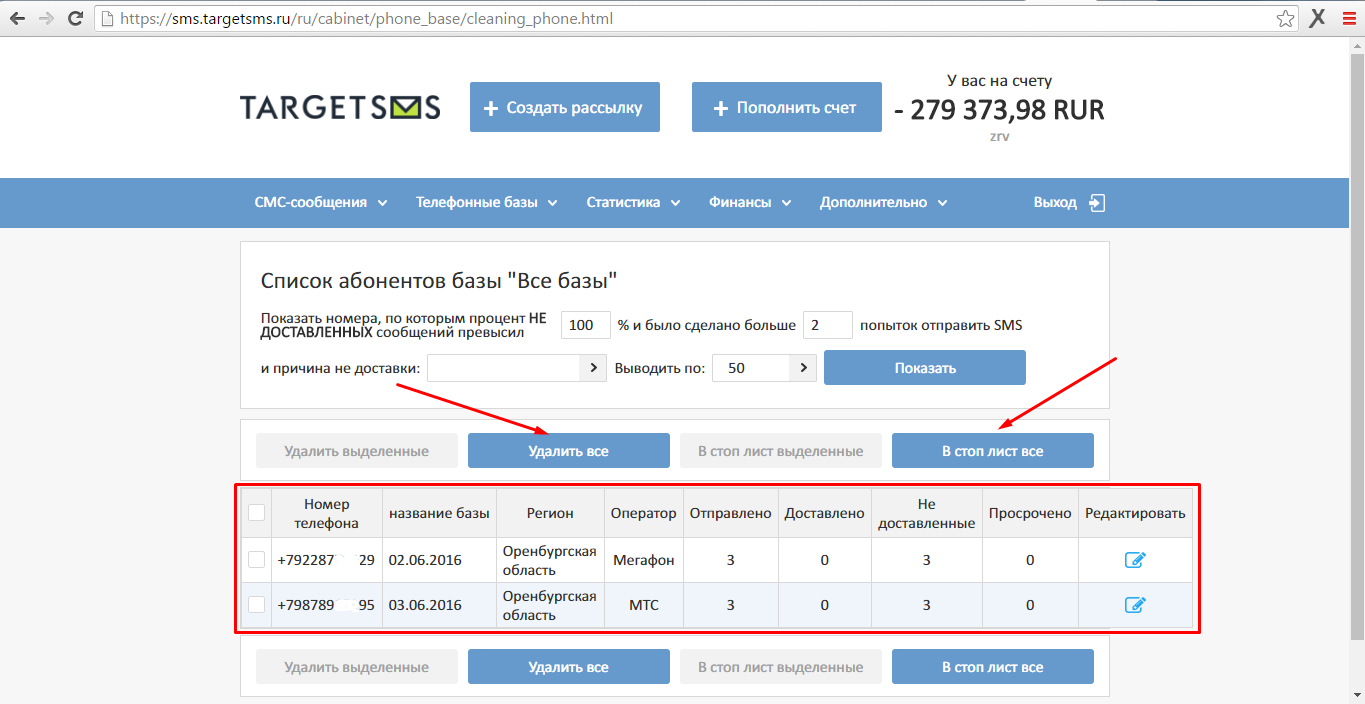The image size is (1365, 704).
Task: Click lower Удалить выделенные button
Action: pos(357,667)
